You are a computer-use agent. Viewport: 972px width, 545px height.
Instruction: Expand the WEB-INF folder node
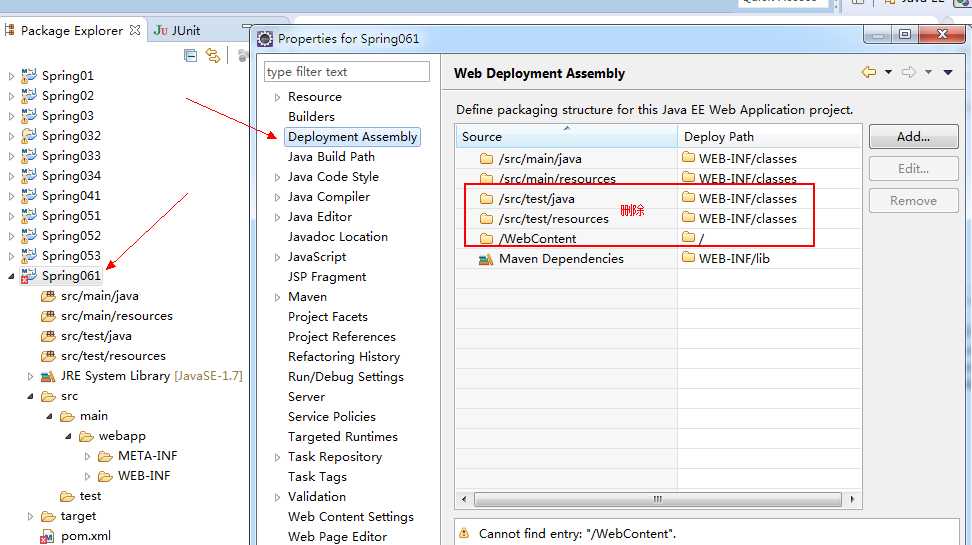pos(87,477)
